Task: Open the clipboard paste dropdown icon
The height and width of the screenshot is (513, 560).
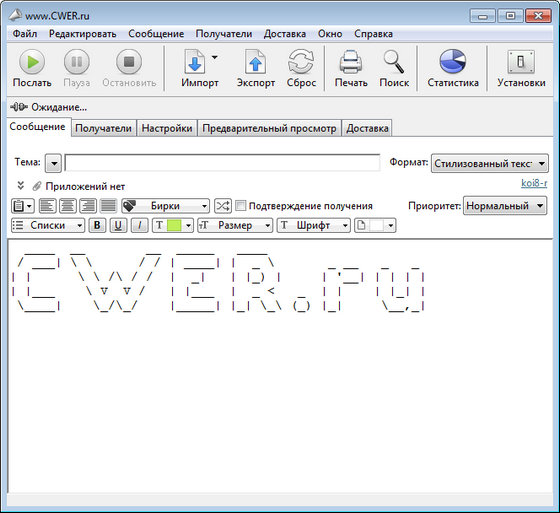Action: click(23, 206)
